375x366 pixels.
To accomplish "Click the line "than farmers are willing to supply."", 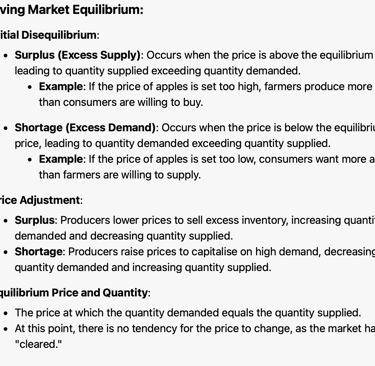I will point(120,175).
